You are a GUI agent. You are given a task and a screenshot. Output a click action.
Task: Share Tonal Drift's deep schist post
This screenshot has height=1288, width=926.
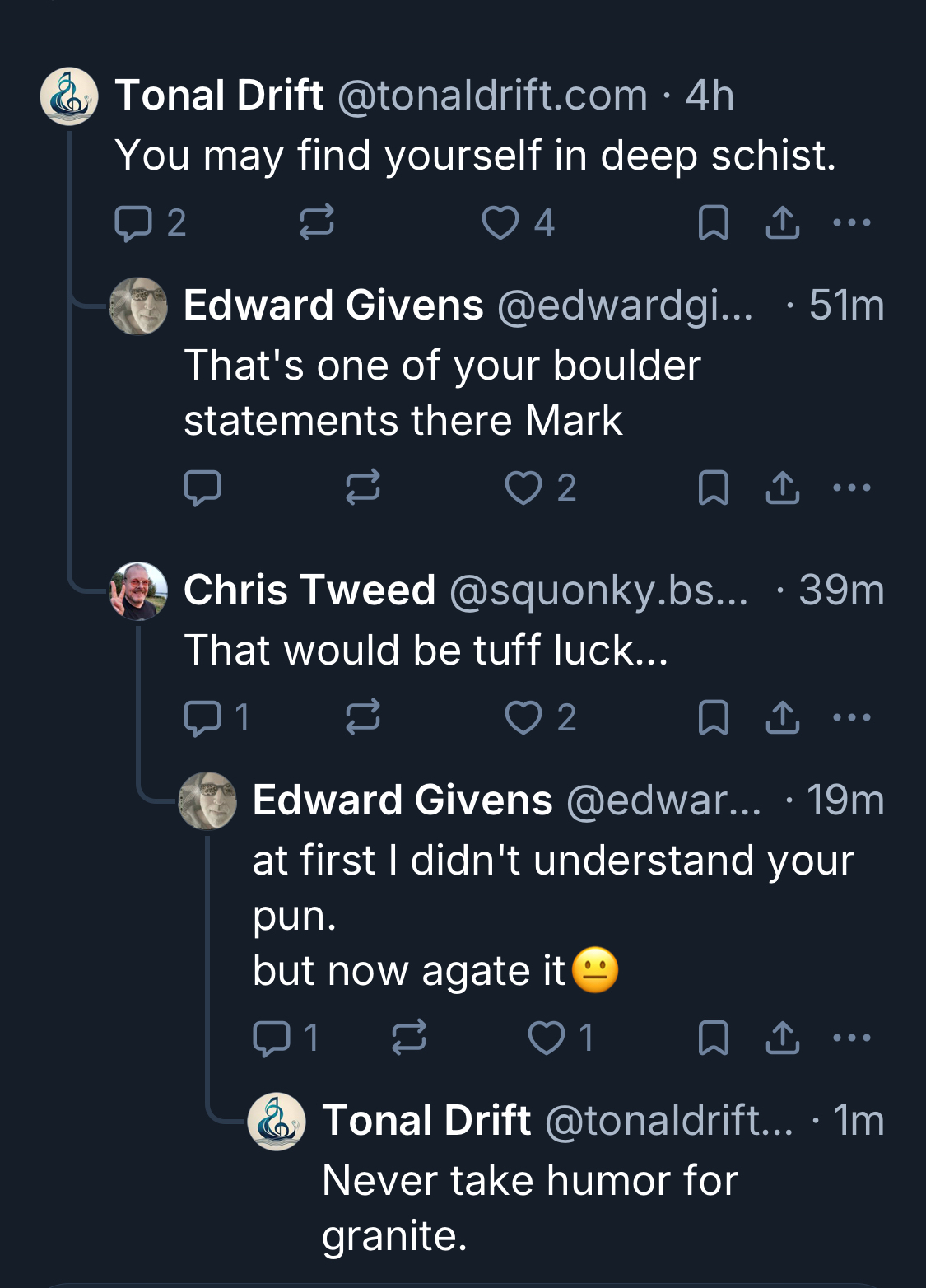coord(782,223)
